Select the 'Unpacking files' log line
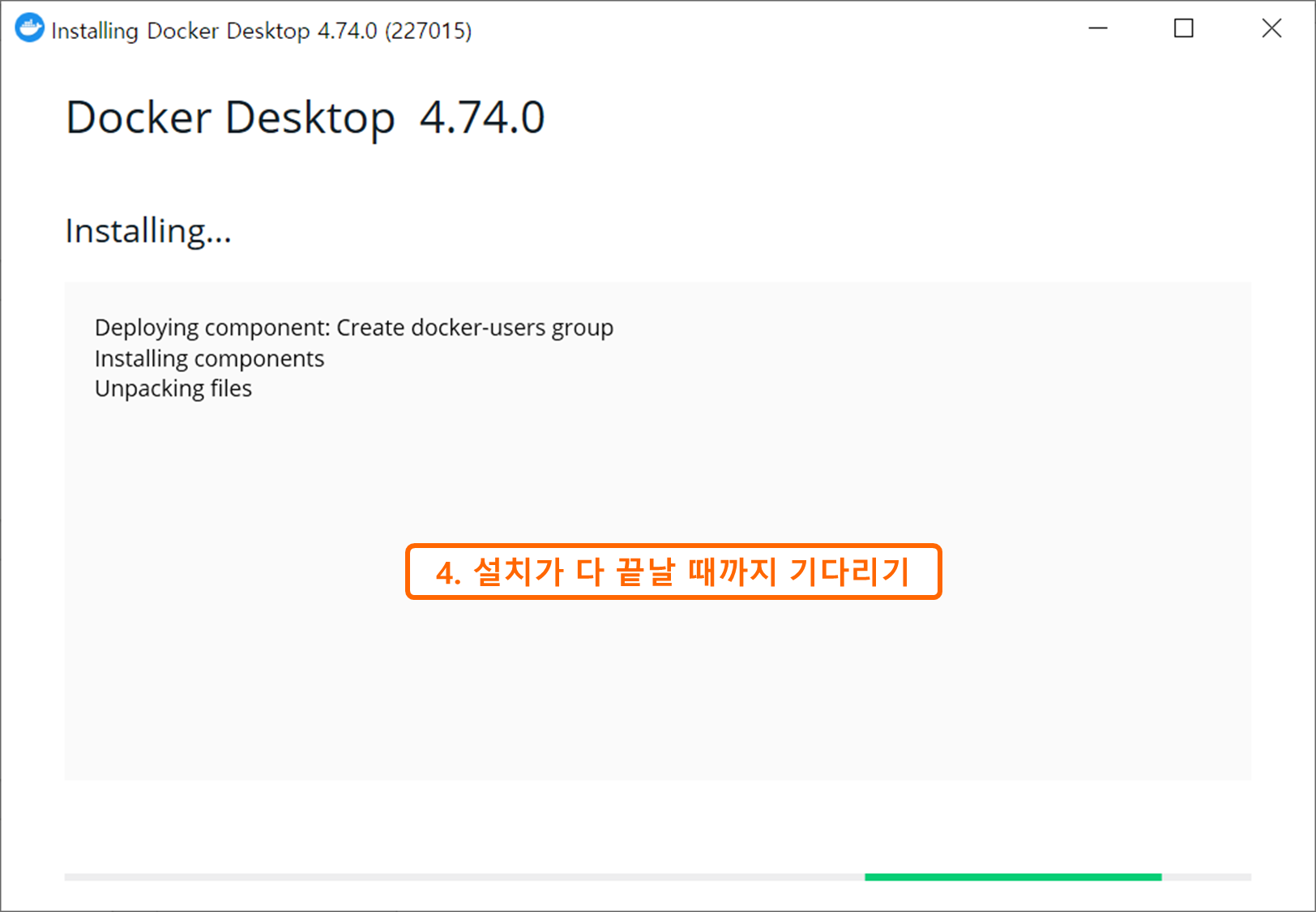 click(x=173, y=388)
